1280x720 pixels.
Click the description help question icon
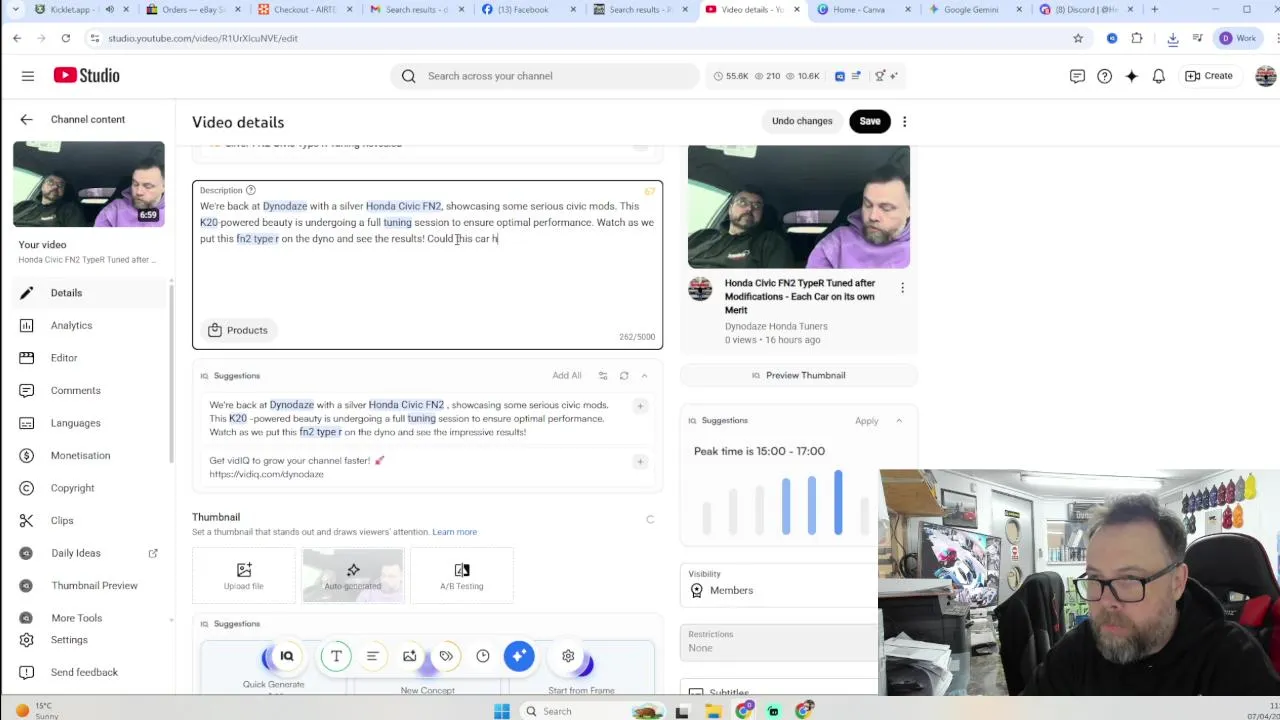(250, 190)
